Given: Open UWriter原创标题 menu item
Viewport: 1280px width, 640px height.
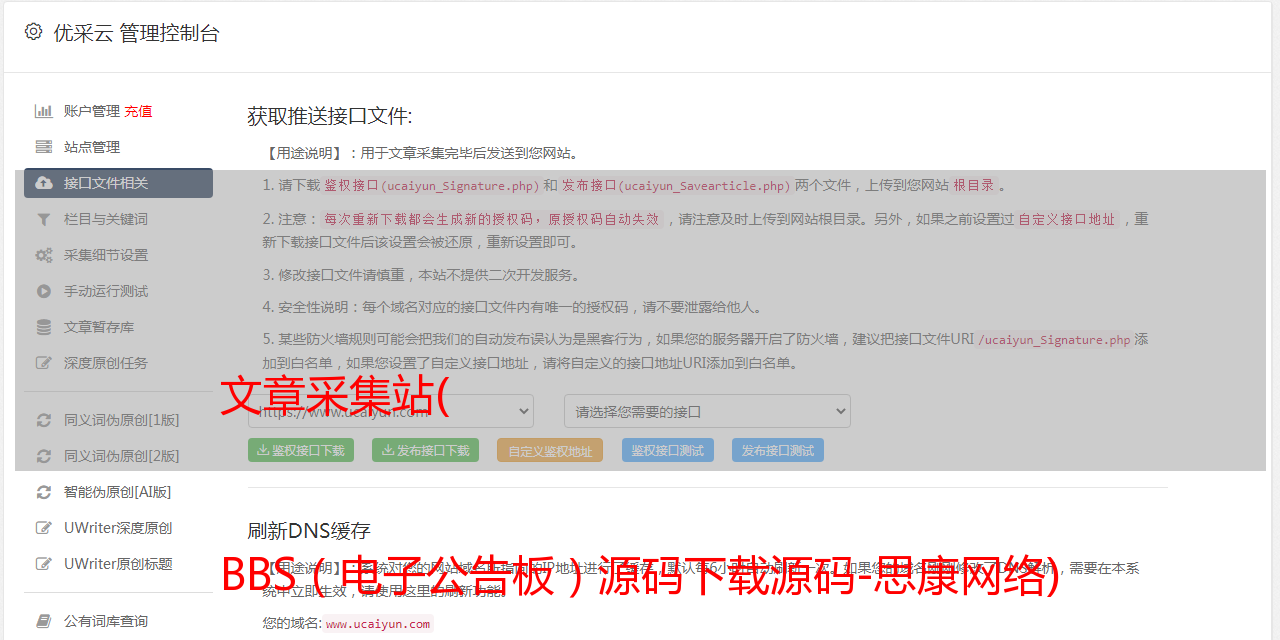Looking at the screenshot, I should pos(118,564).
